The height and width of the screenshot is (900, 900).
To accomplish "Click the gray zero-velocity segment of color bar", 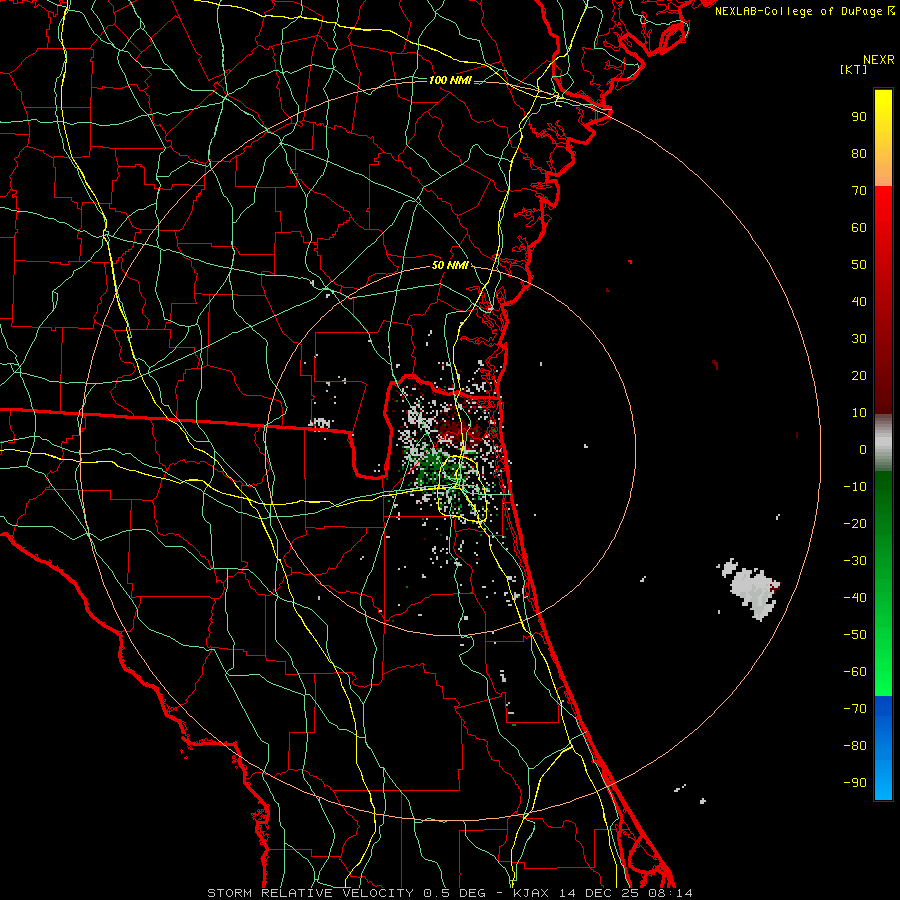I will [883, 443].
